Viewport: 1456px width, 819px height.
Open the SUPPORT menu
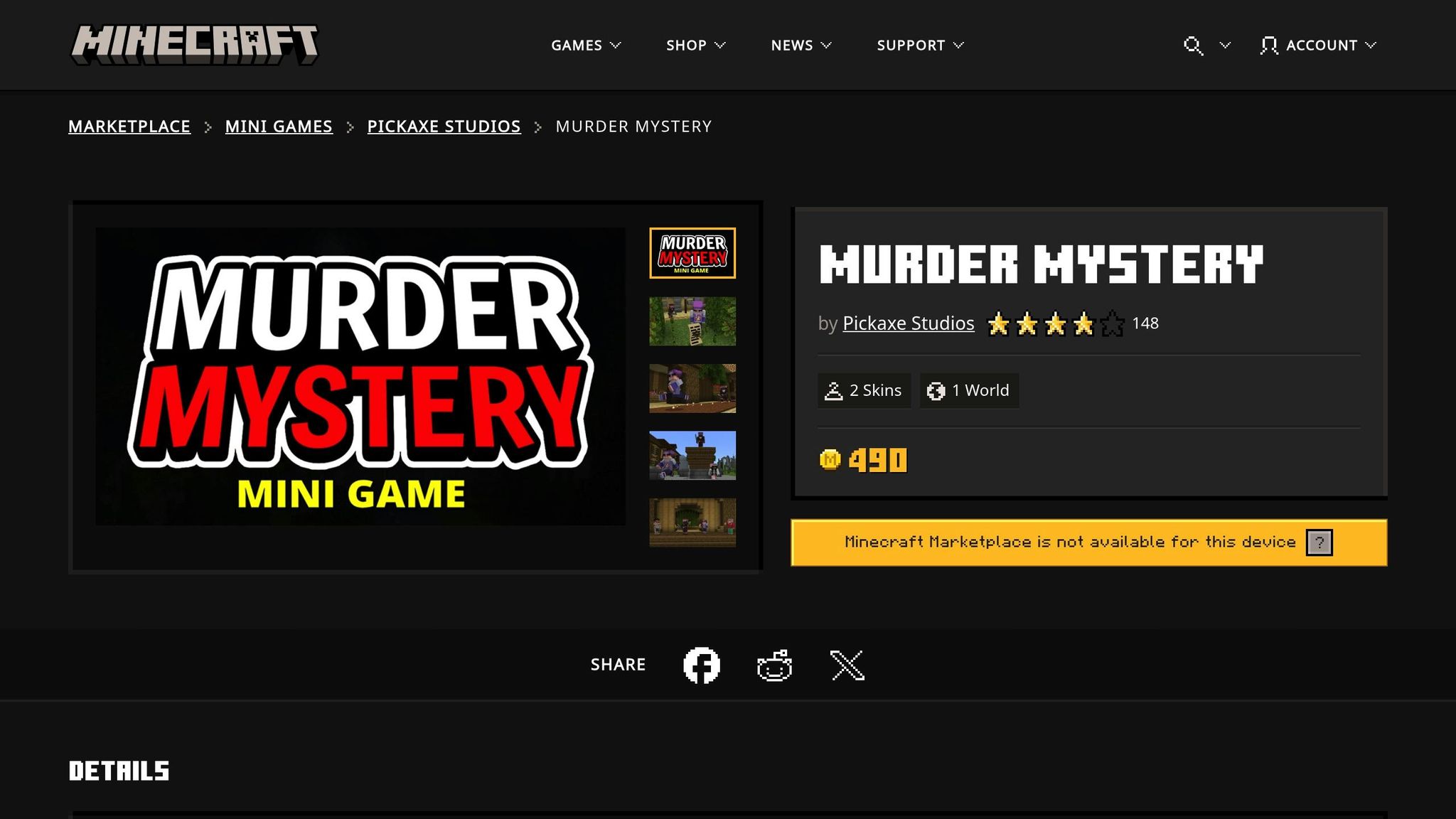coord(920,45)
